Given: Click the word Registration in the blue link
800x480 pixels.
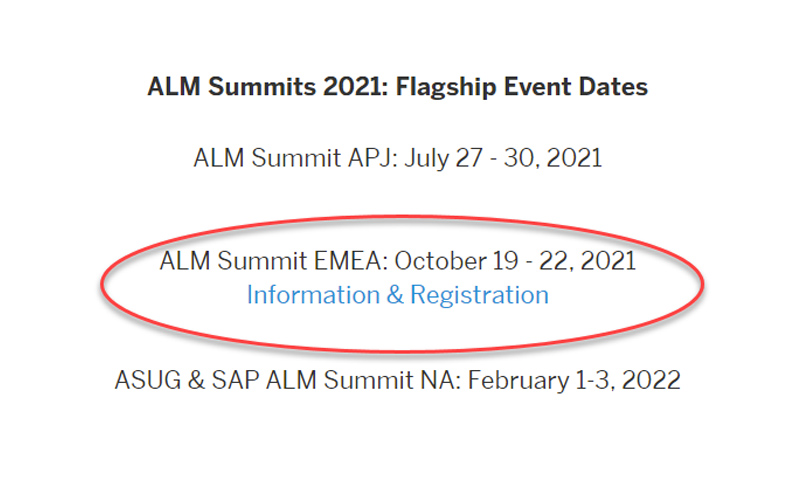Looking at the screenshot, I should click(x=479, y=295).
